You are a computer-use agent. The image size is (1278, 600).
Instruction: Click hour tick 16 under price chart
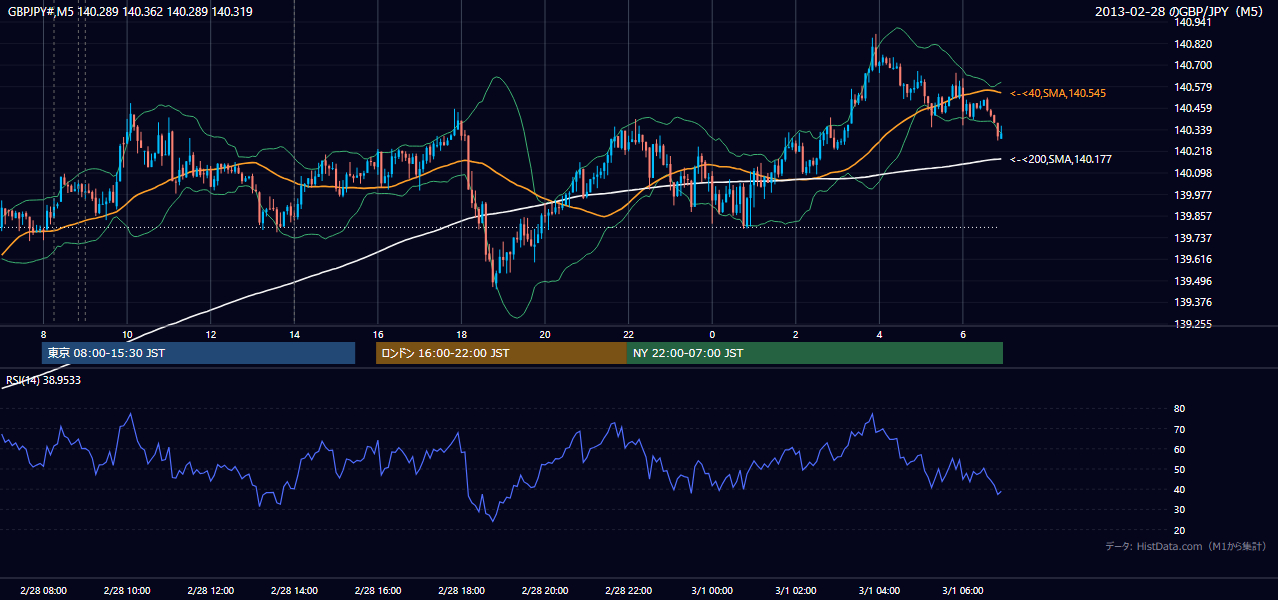tap(378, 334)
